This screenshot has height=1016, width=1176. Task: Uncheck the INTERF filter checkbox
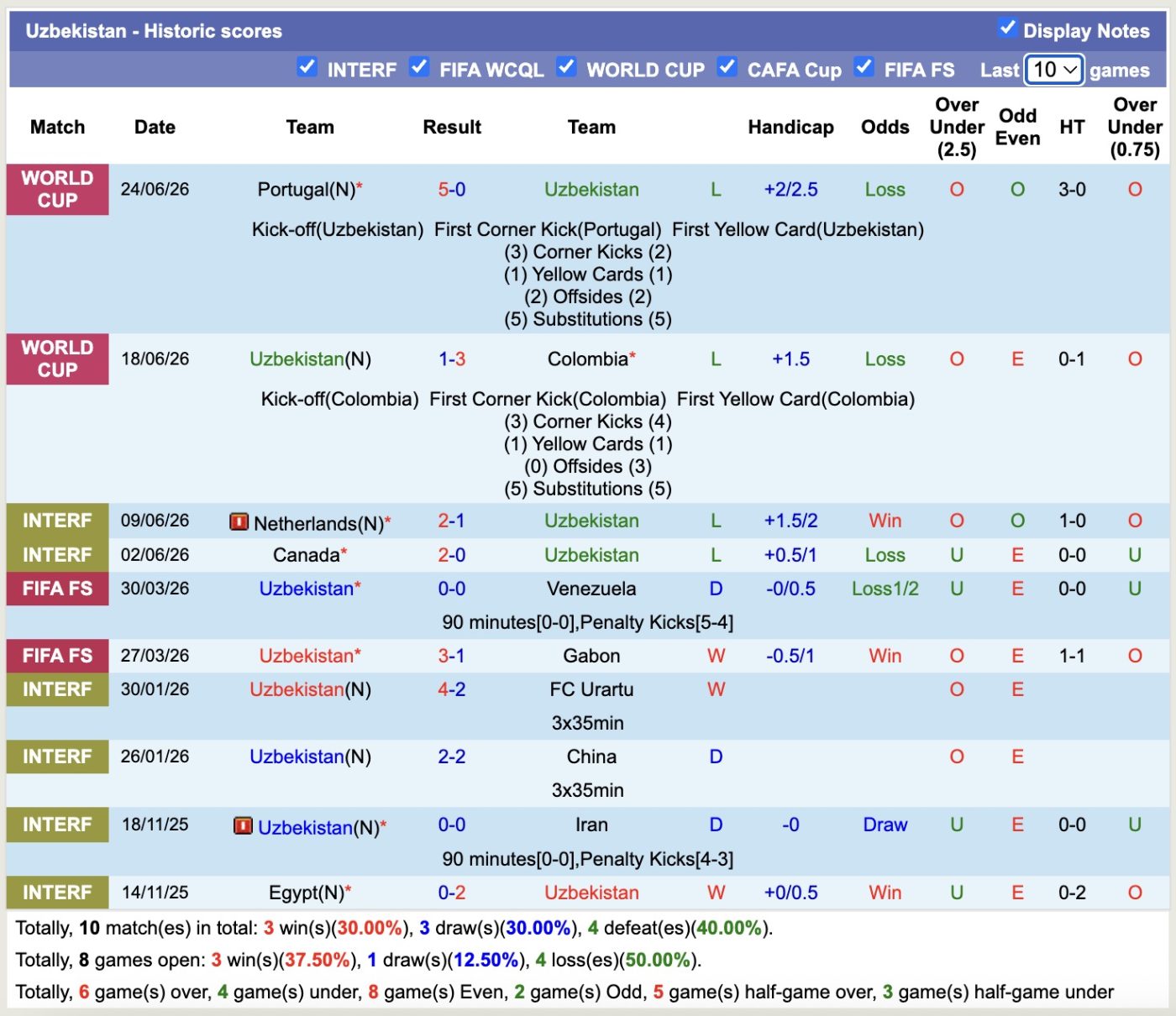point(307,67)
